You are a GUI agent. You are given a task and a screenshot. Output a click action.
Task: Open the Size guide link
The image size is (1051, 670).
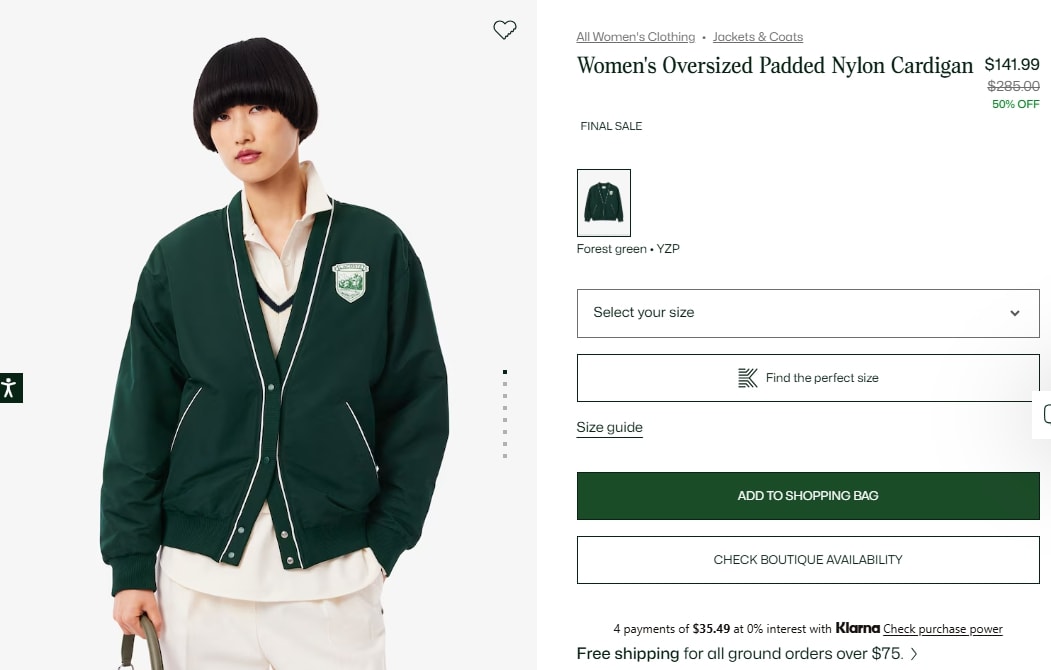[x=609, y=427]
